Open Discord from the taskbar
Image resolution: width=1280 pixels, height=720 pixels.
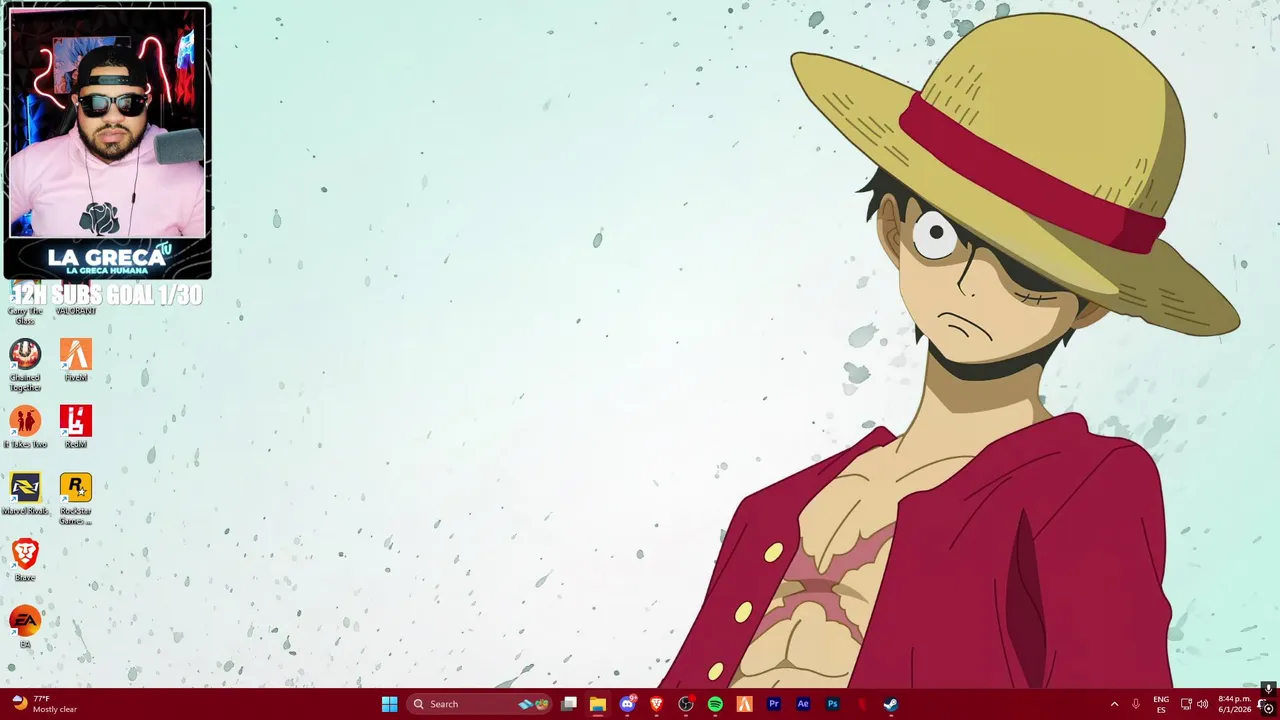point(627,704)
